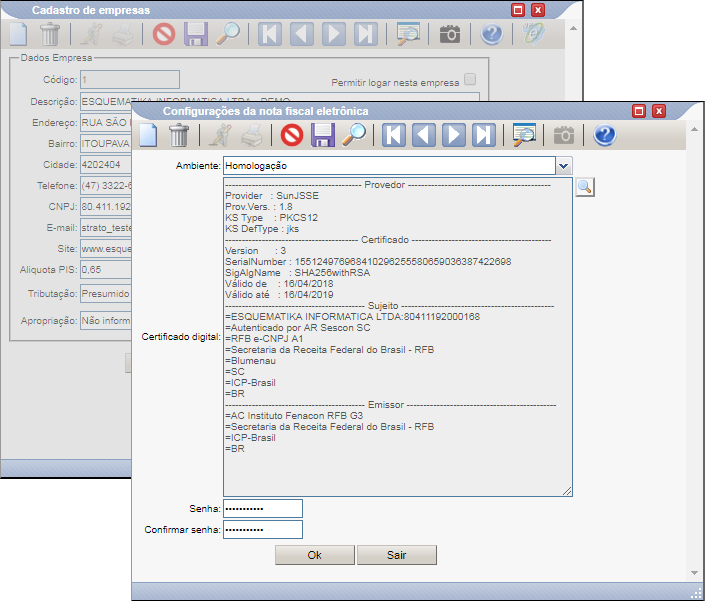This screenshot has width=705, height=601.
Task: Click the SerialNumber line in certificate text
Action: (x=368, y=262)
